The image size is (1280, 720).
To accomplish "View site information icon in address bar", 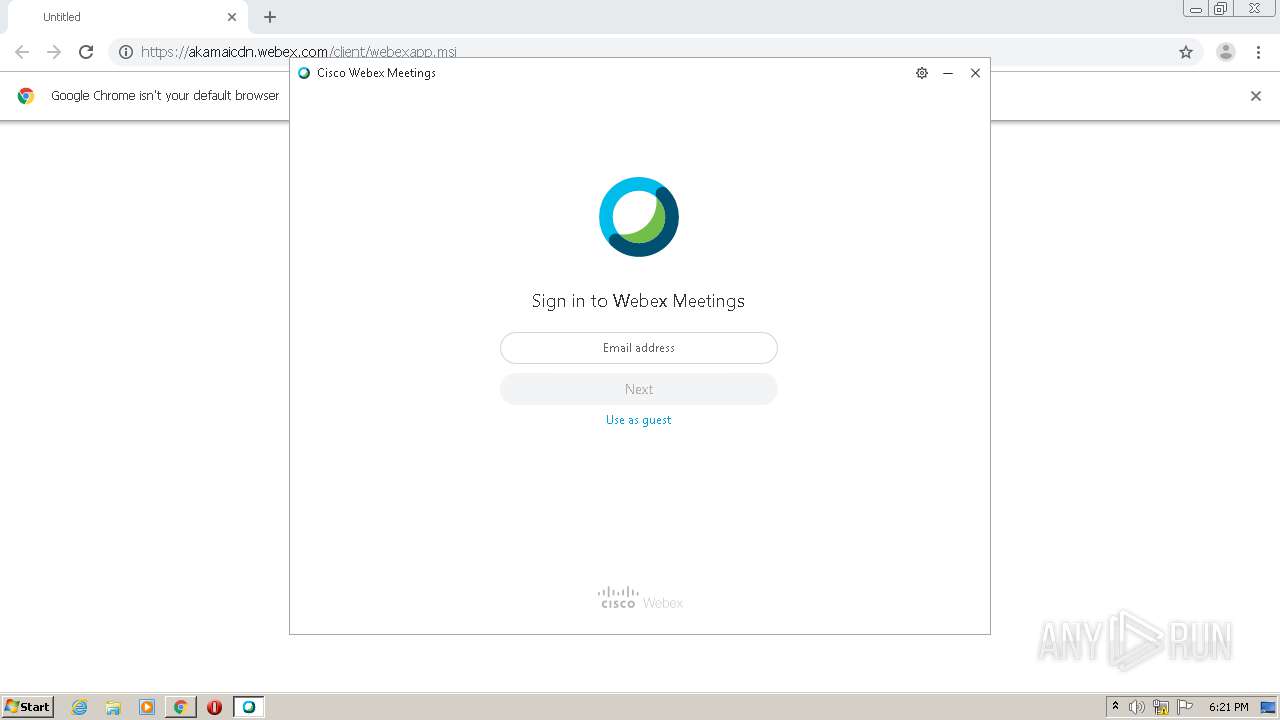I will point(126,52).
